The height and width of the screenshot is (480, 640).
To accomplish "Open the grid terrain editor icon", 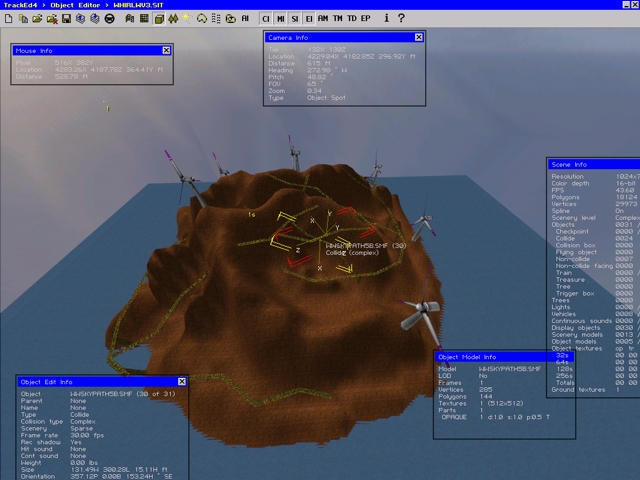I will (144, 19).
